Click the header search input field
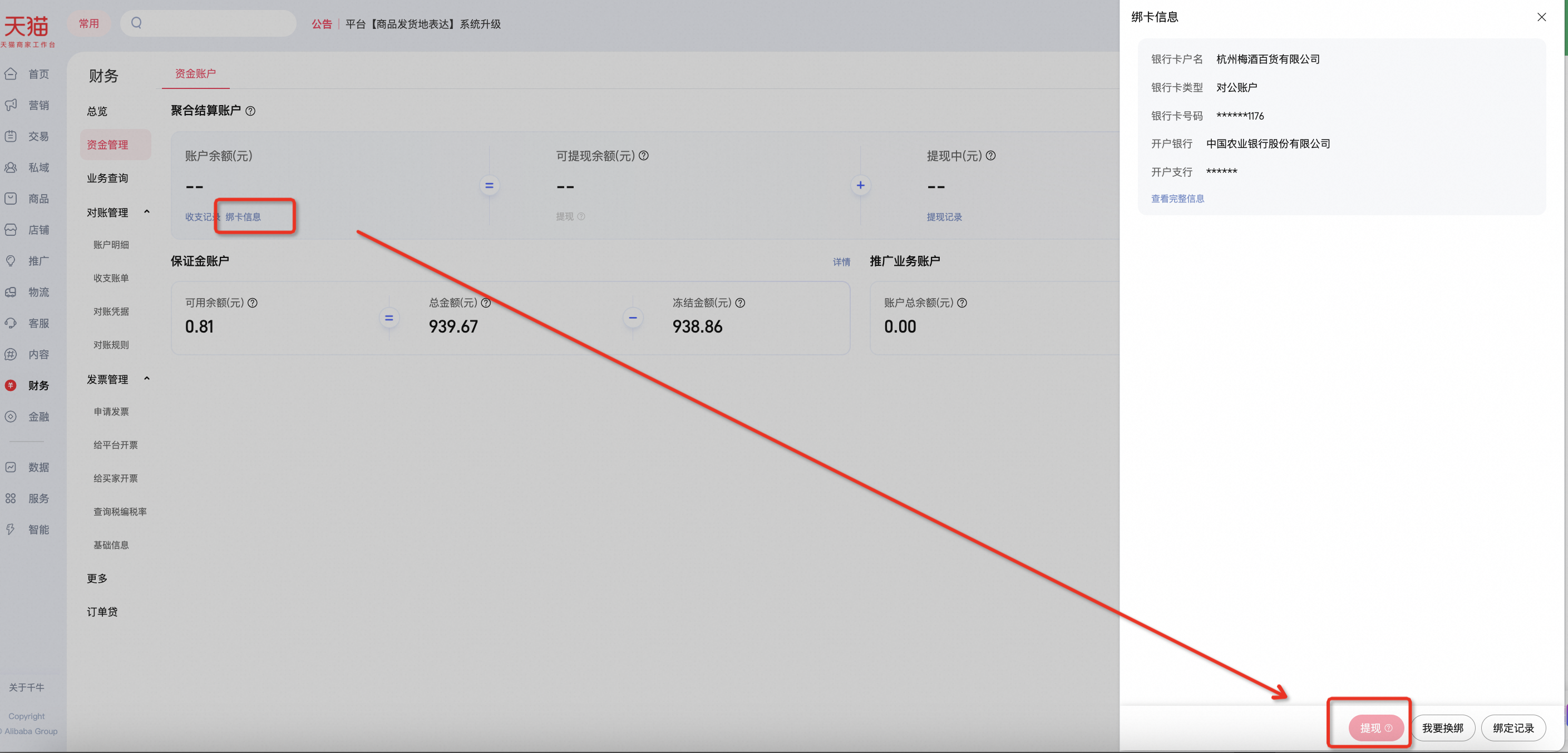 [208, 23]
